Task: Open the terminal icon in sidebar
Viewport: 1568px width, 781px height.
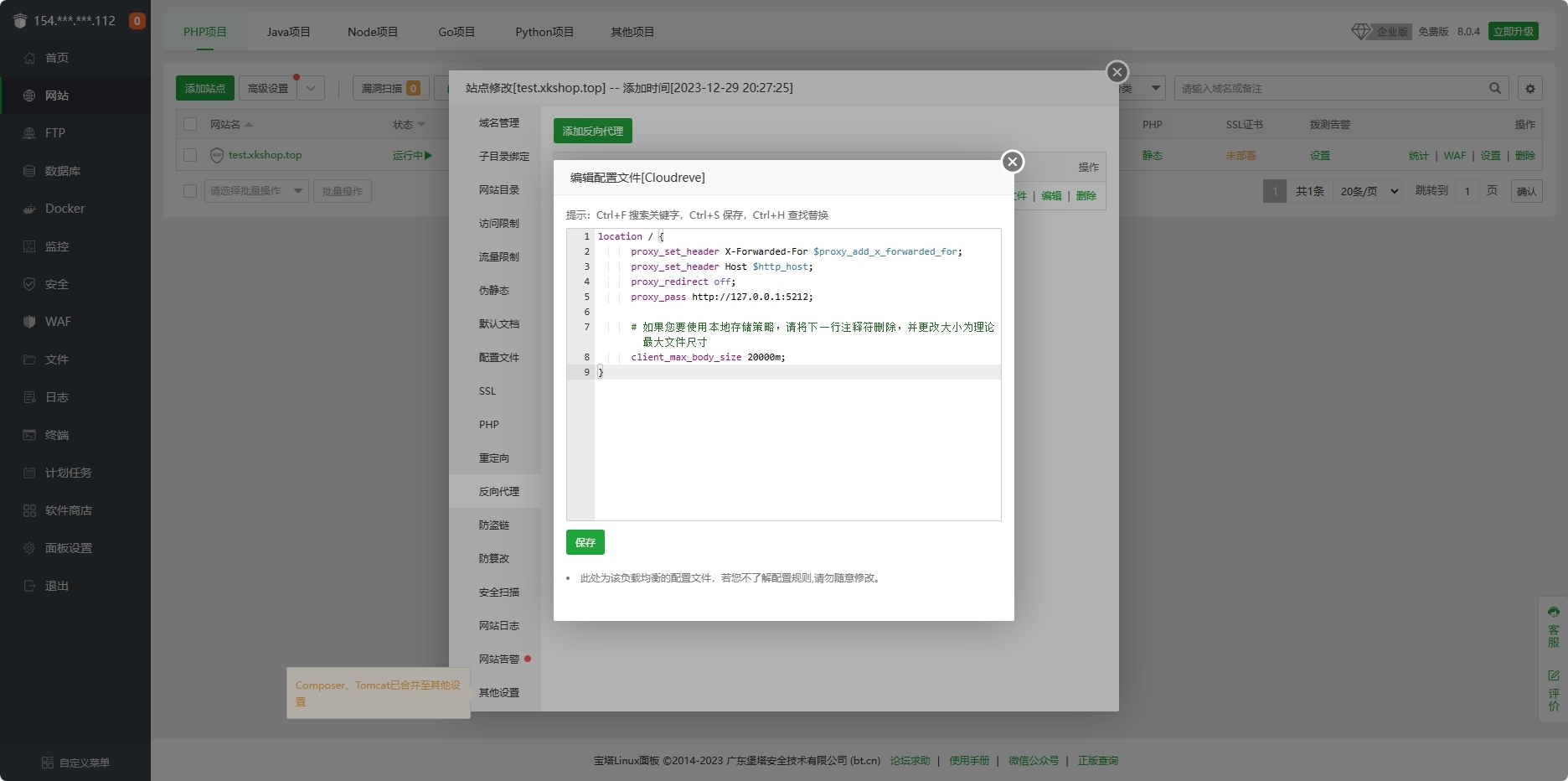Action: pyautogui.click(x=29, y=435)
